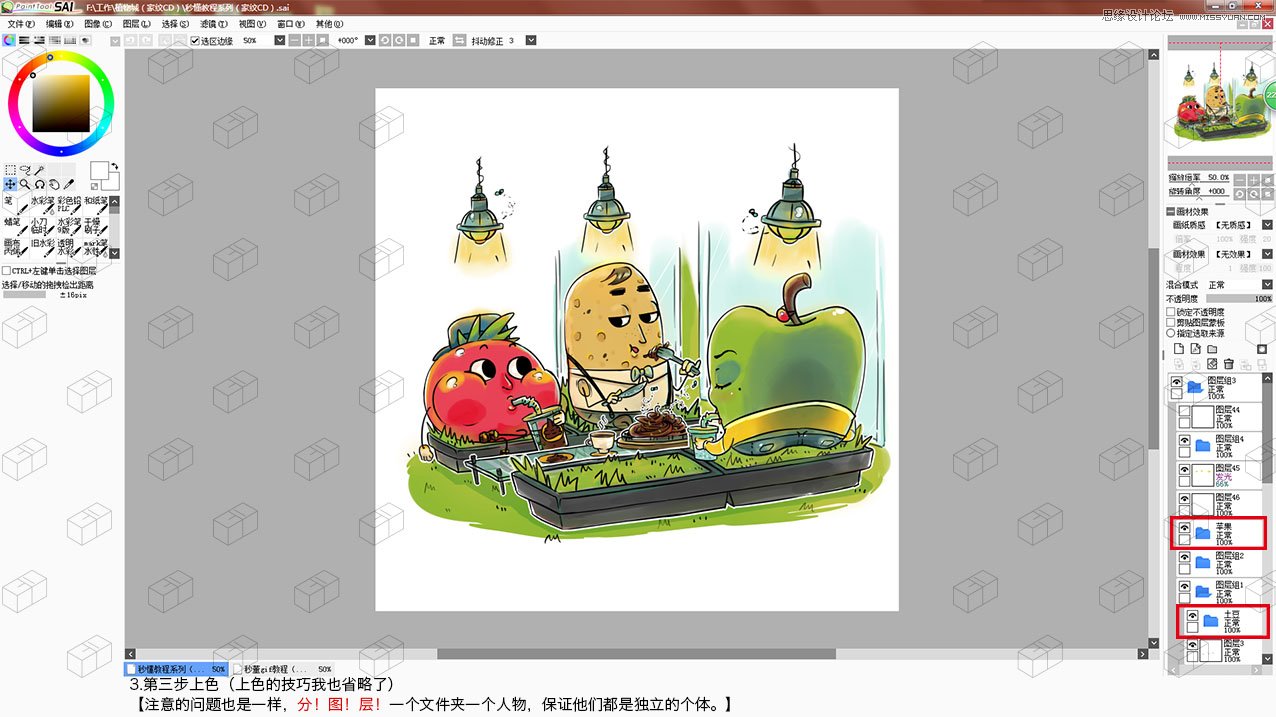Select the canvas rotate tool

40,184
